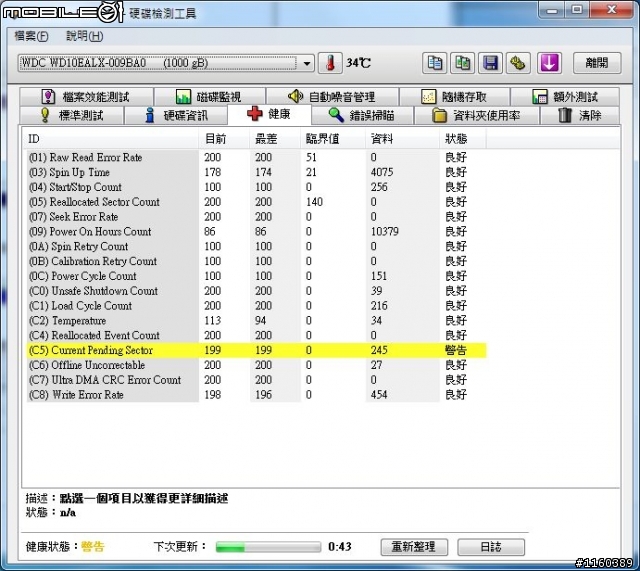Switch to the 資料夾使用率 tab
The width and height of the screenshot is (640, 571).
click(x=477, y=115)
